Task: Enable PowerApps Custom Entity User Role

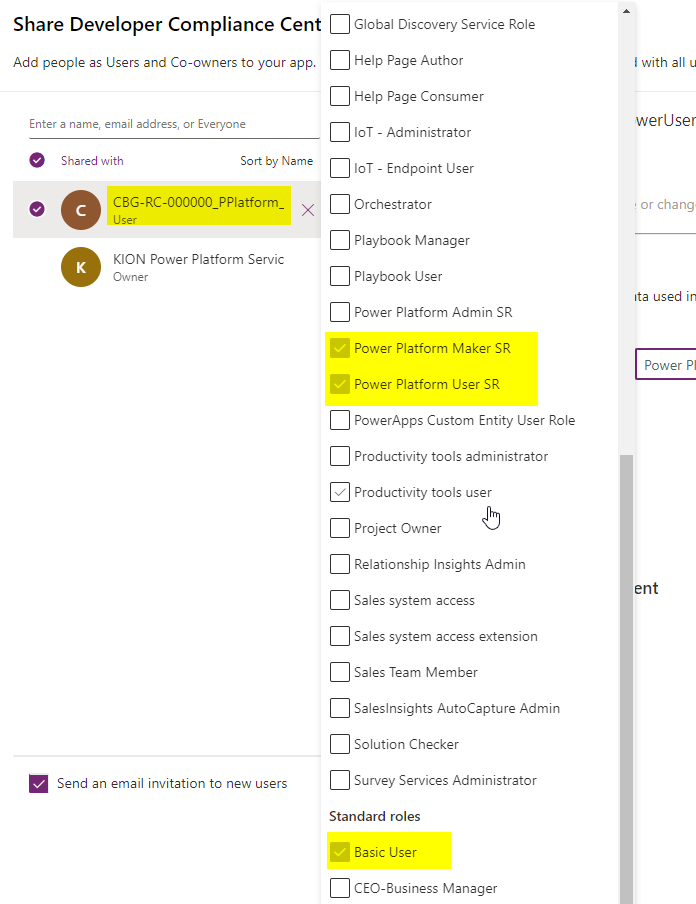Action: point(339,420)
